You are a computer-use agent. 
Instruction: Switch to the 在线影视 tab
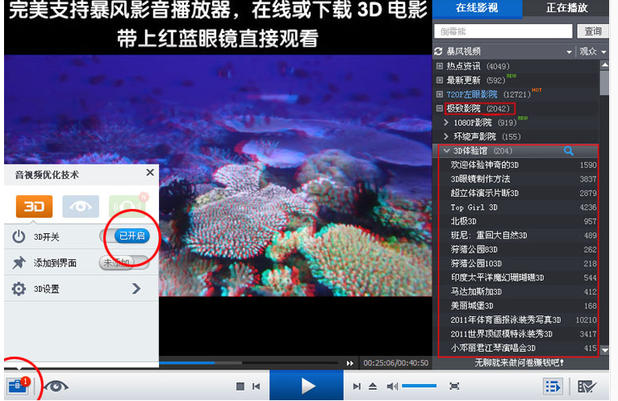tap(477, 8)
